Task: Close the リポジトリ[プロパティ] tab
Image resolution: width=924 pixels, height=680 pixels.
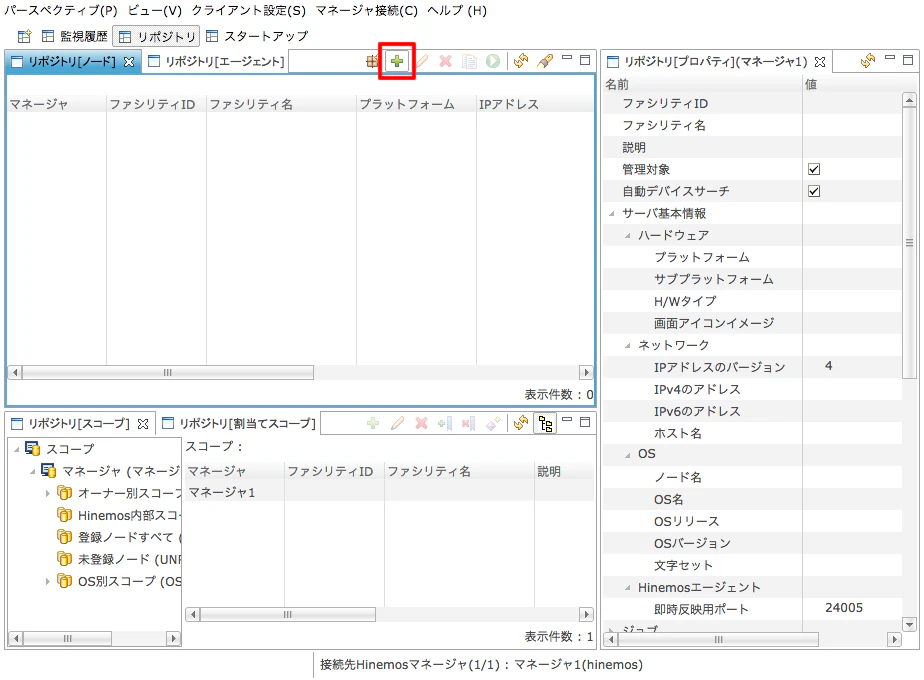Action: click(x=820, y=61)
